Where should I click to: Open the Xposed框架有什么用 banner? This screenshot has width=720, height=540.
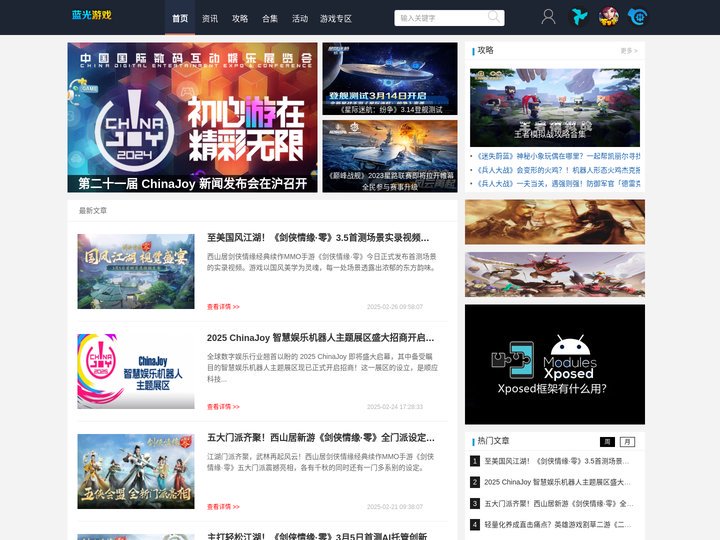(x=555, y=364)
